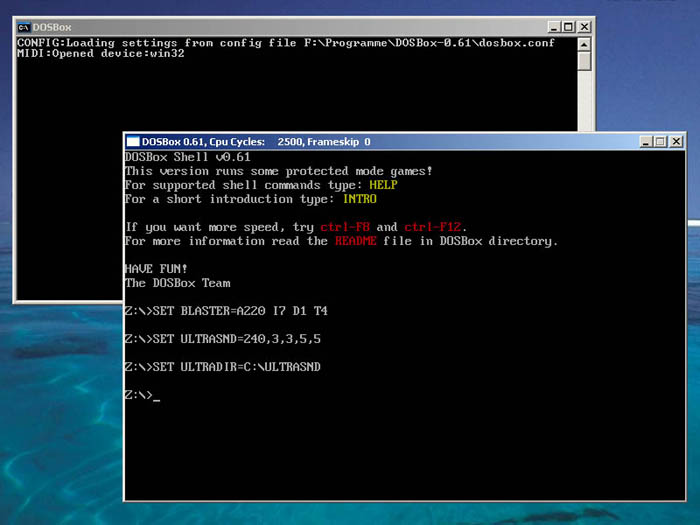Maximize the DOSBox console status window
The image size is (700, 525).
568,27
